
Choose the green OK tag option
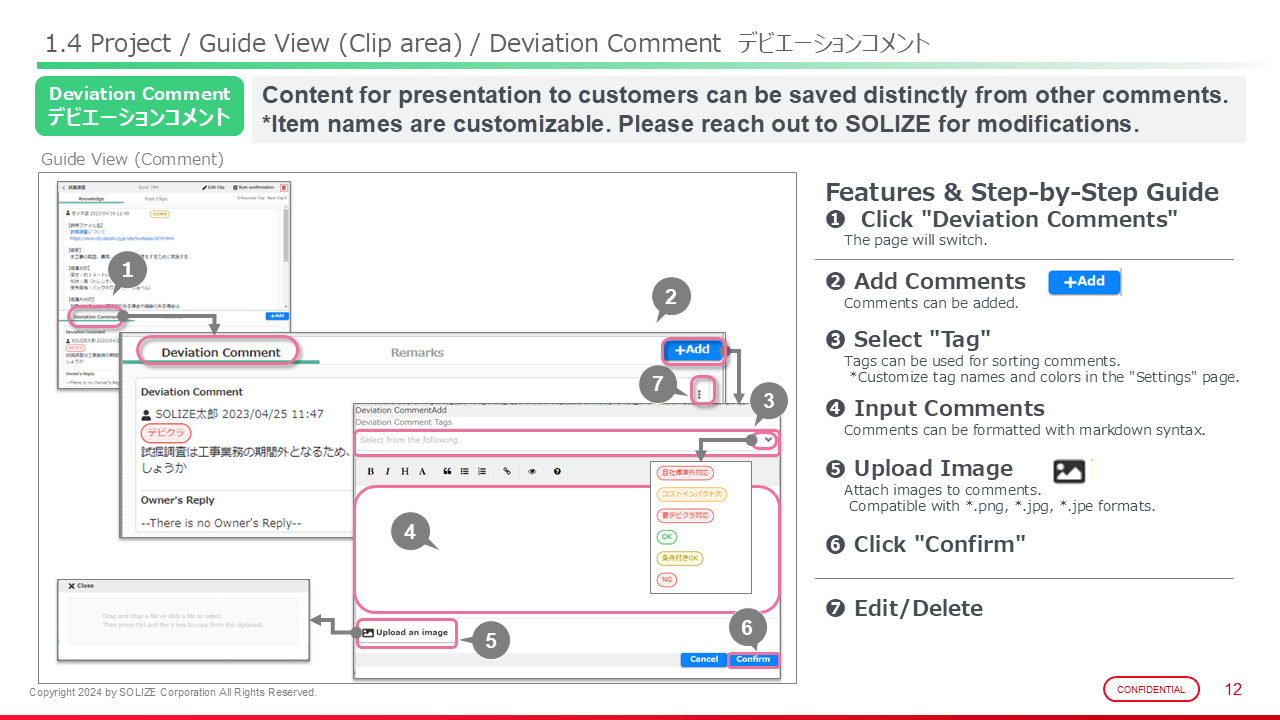[666, 537]
